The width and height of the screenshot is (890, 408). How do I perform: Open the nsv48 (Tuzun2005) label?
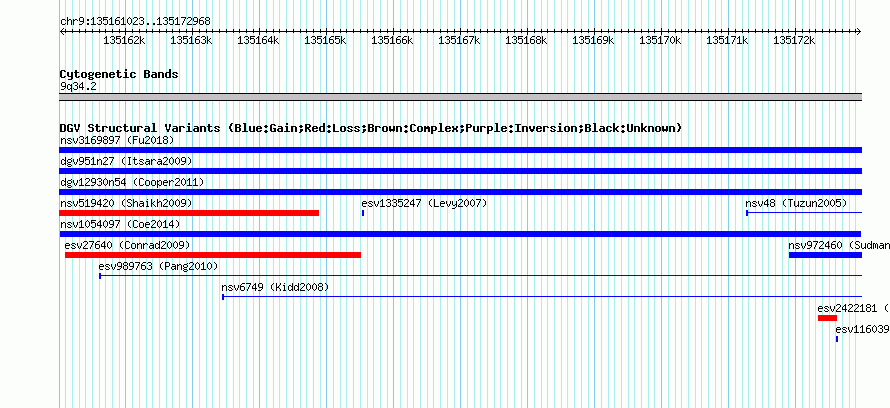(x=796, y=203)
